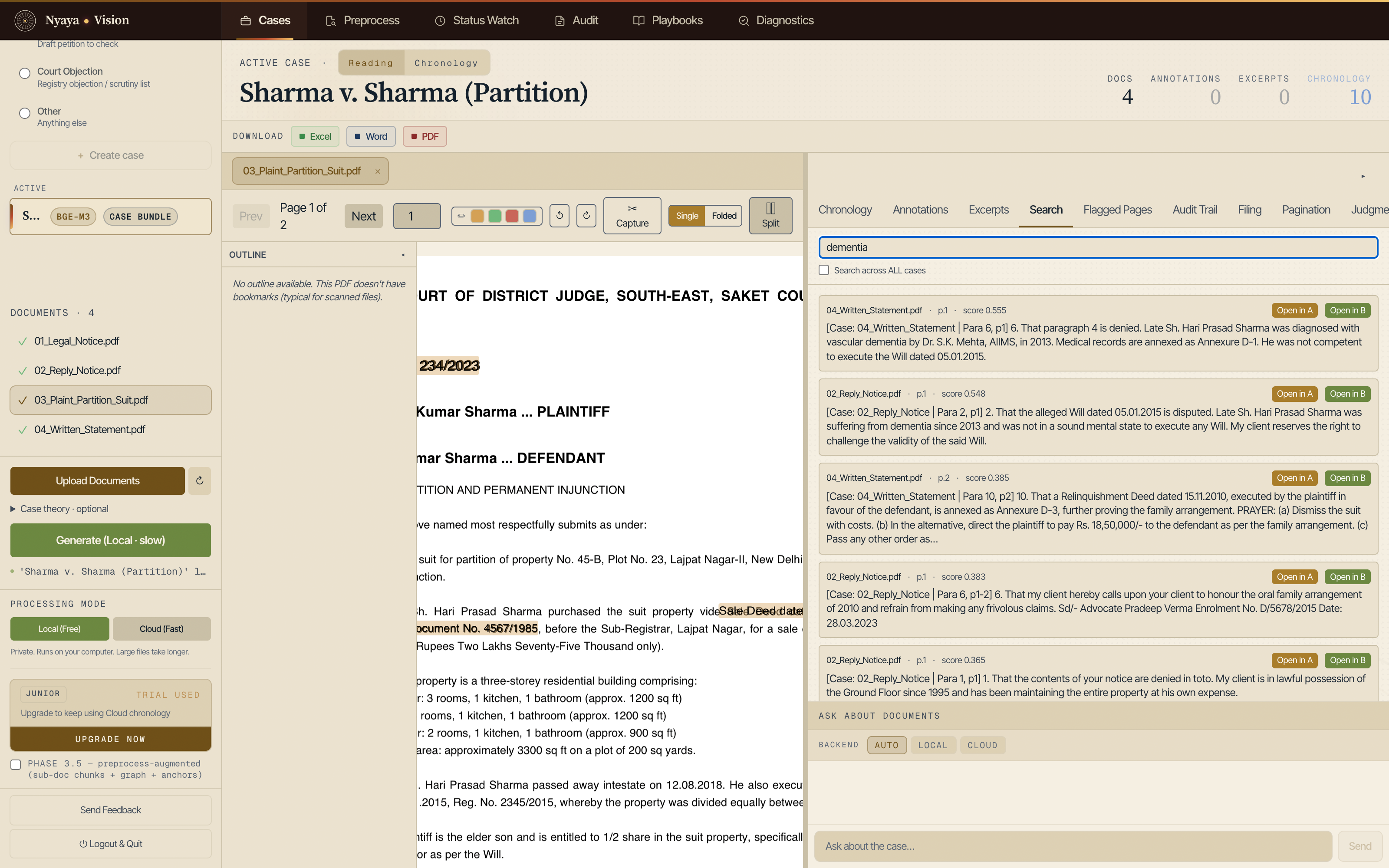The width and height of the screenshot is (1389, 868).
Task: Pick the orange highlight color
Action: (x=477, y=216)
